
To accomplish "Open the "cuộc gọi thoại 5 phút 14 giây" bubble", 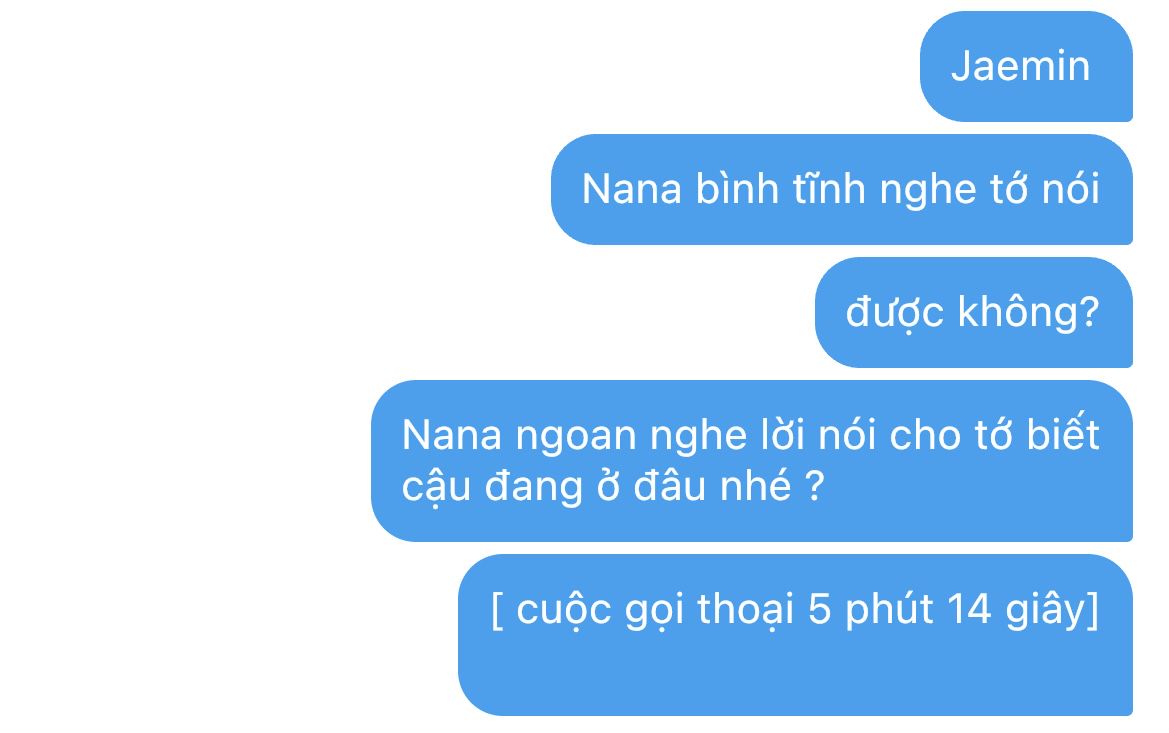I will 795,635.
